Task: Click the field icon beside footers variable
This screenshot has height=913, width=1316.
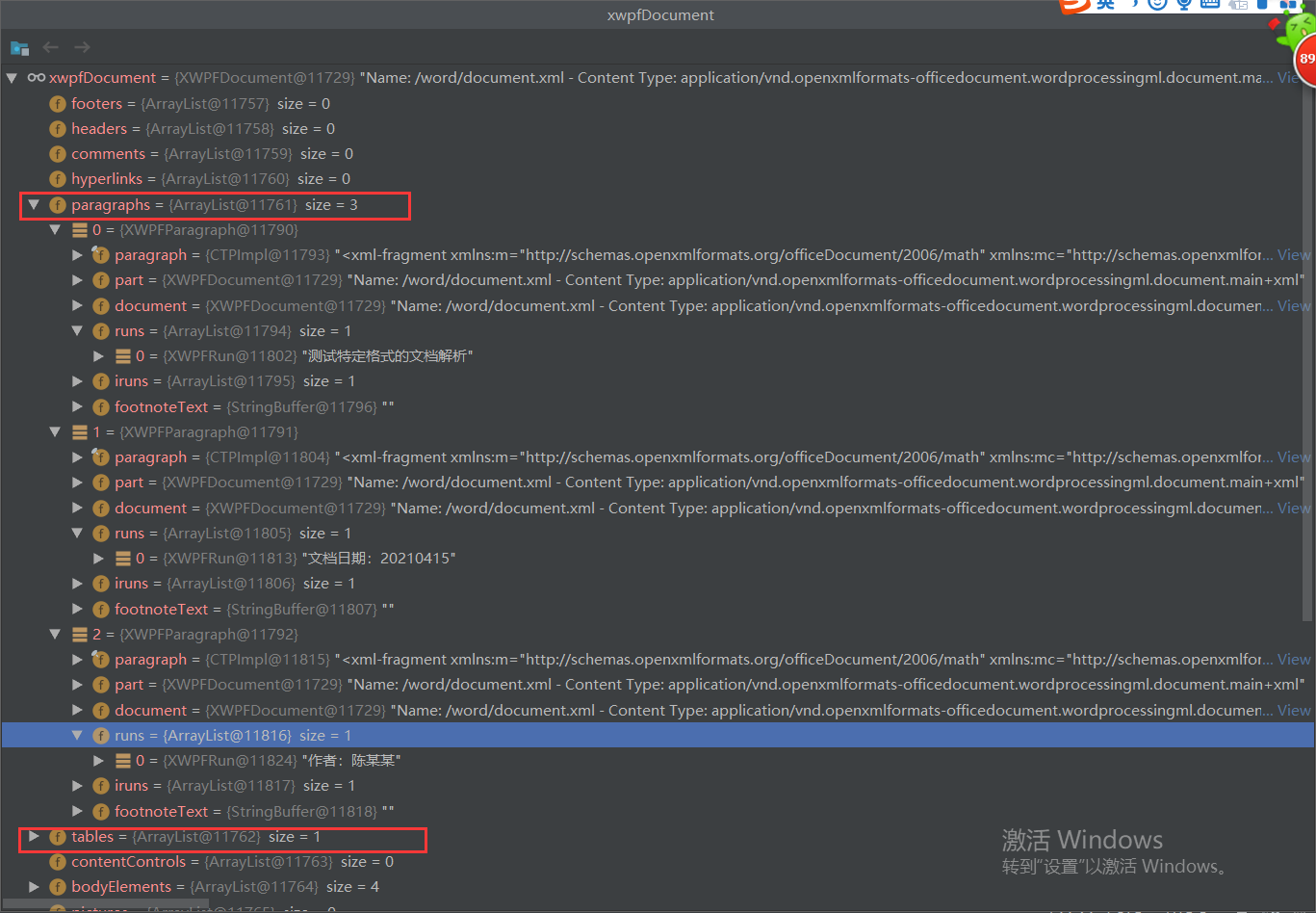Action: [x=57, y=103]
